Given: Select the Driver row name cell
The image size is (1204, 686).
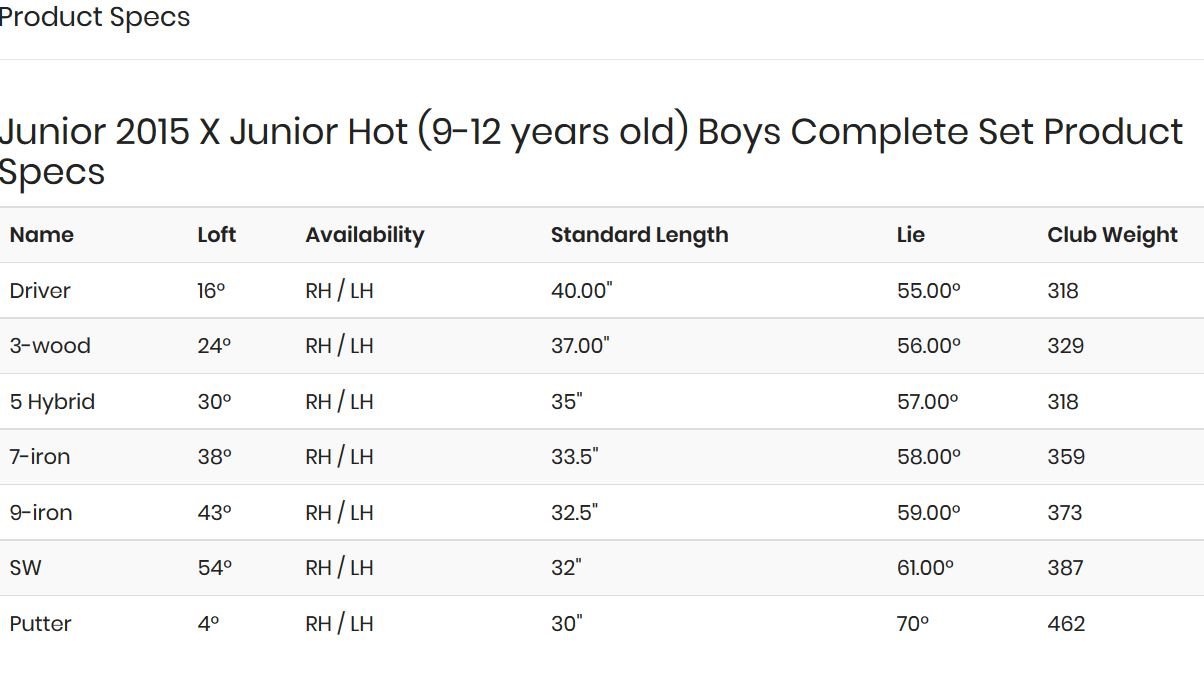Looking at the screenshot, I should tap(40, 291).
